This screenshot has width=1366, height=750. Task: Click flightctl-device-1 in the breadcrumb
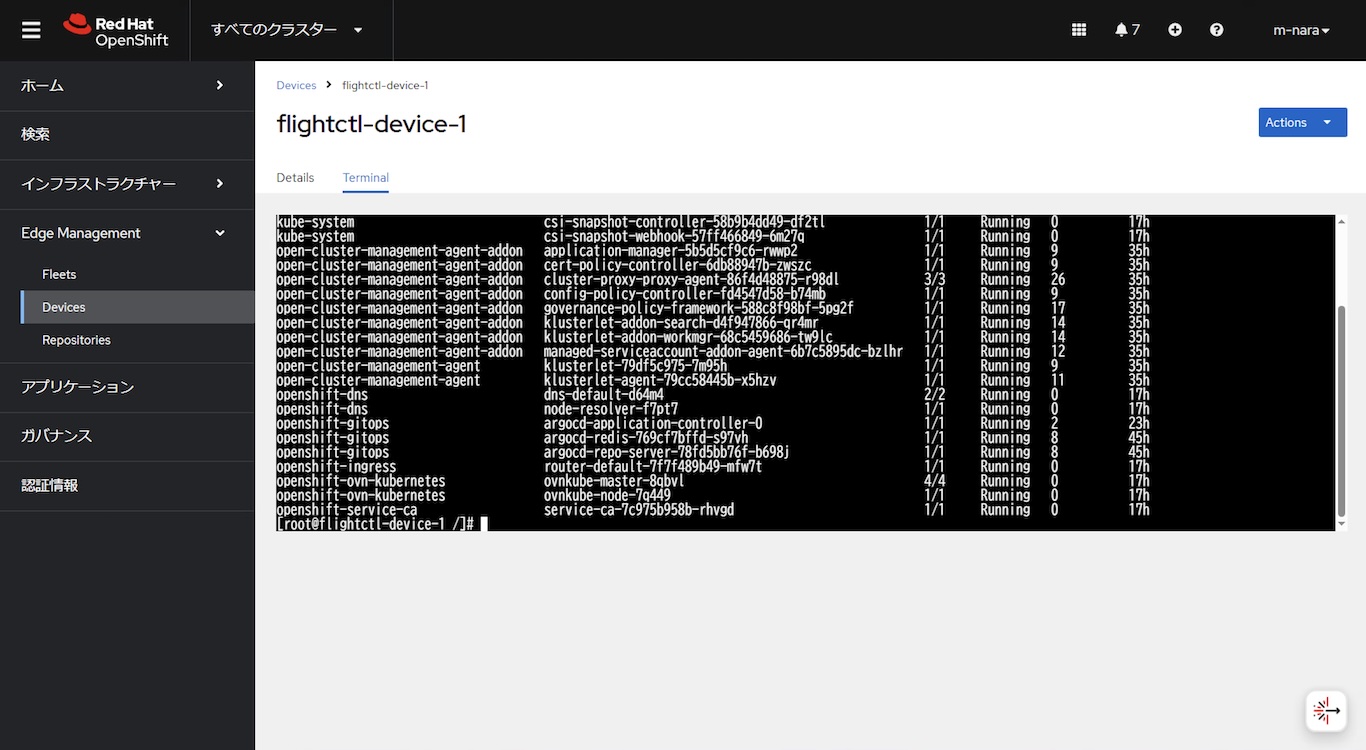pyautogui.click(x=385, y=85)
